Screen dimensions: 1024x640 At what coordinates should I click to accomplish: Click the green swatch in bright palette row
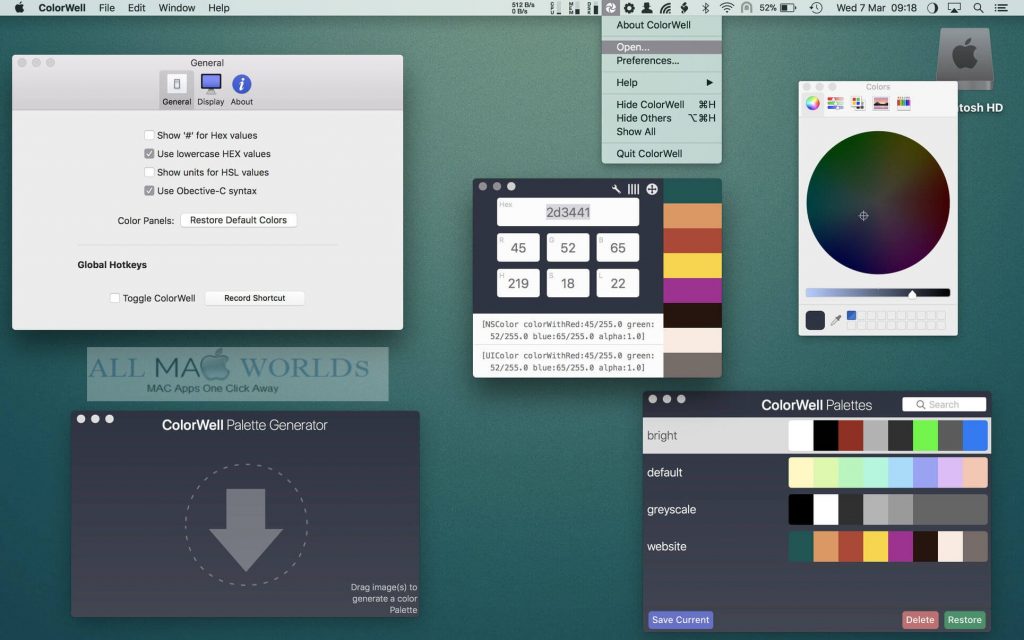pyautogui.click(x=925, y=436)
